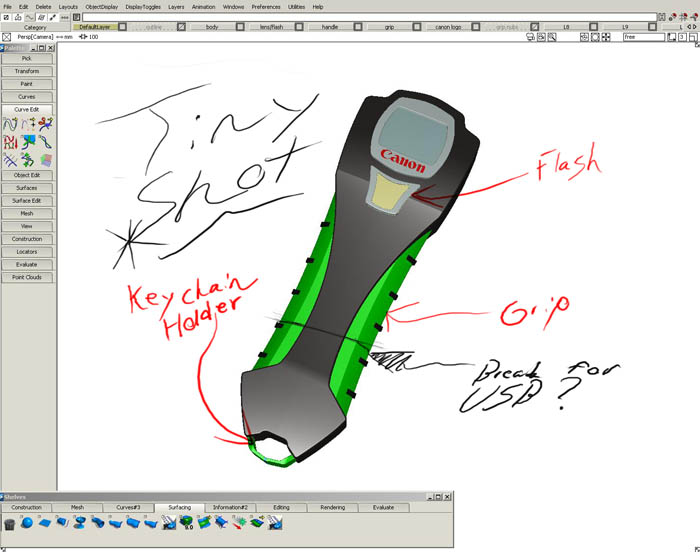The image size is (700, 552).
Task: Click the Persp[Camera] view title
Action: 35,37
